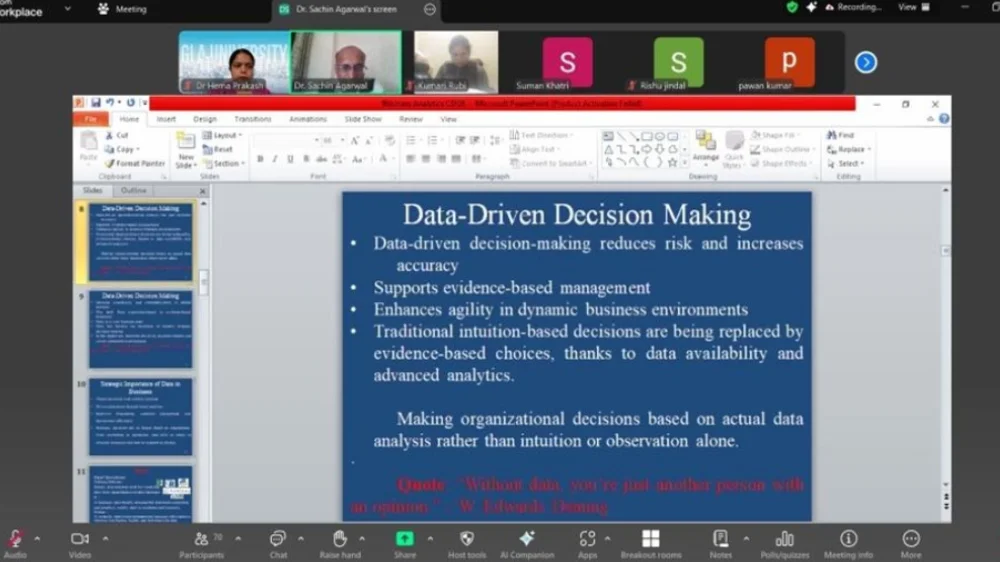
Task: Expand the Audio options arrow
Action: [x=37, y=538]
